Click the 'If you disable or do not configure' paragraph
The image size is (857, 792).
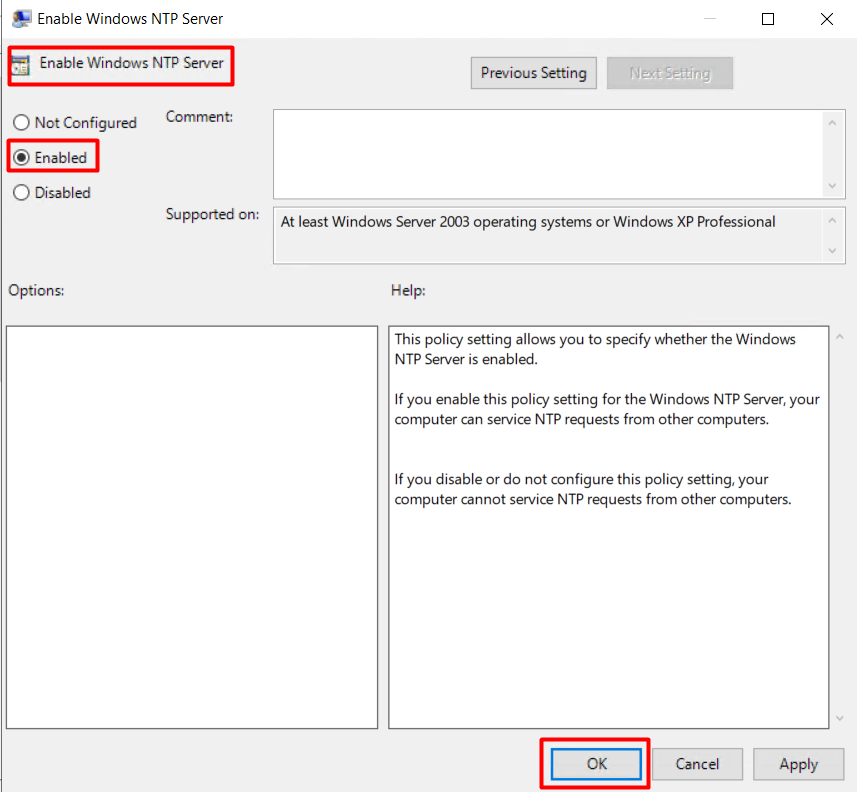(x=592, y=489)
